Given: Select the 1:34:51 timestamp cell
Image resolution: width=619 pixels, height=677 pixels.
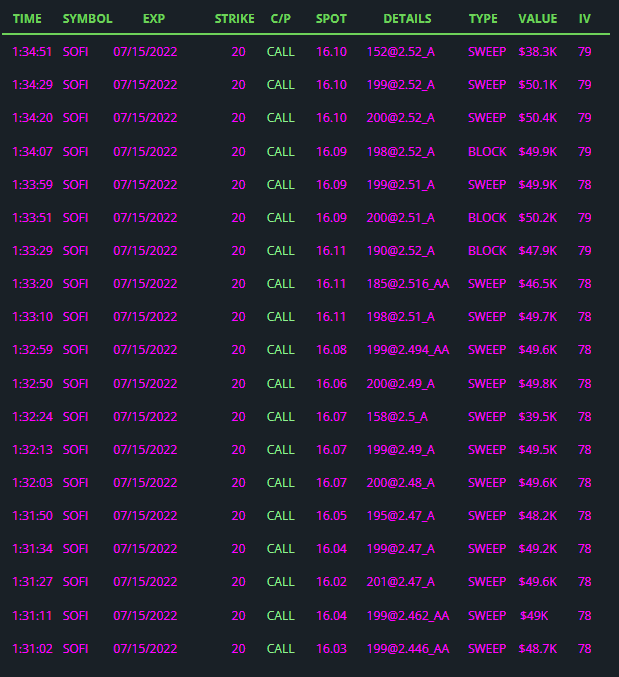Looking at the screenshot, I should coord(32,52).
